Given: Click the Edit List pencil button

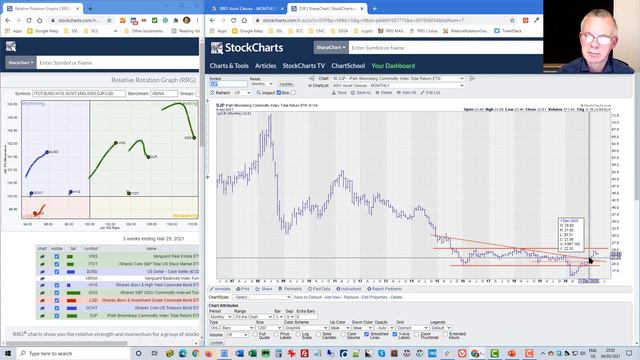Looking at the screenshot, I should [430, 93].
